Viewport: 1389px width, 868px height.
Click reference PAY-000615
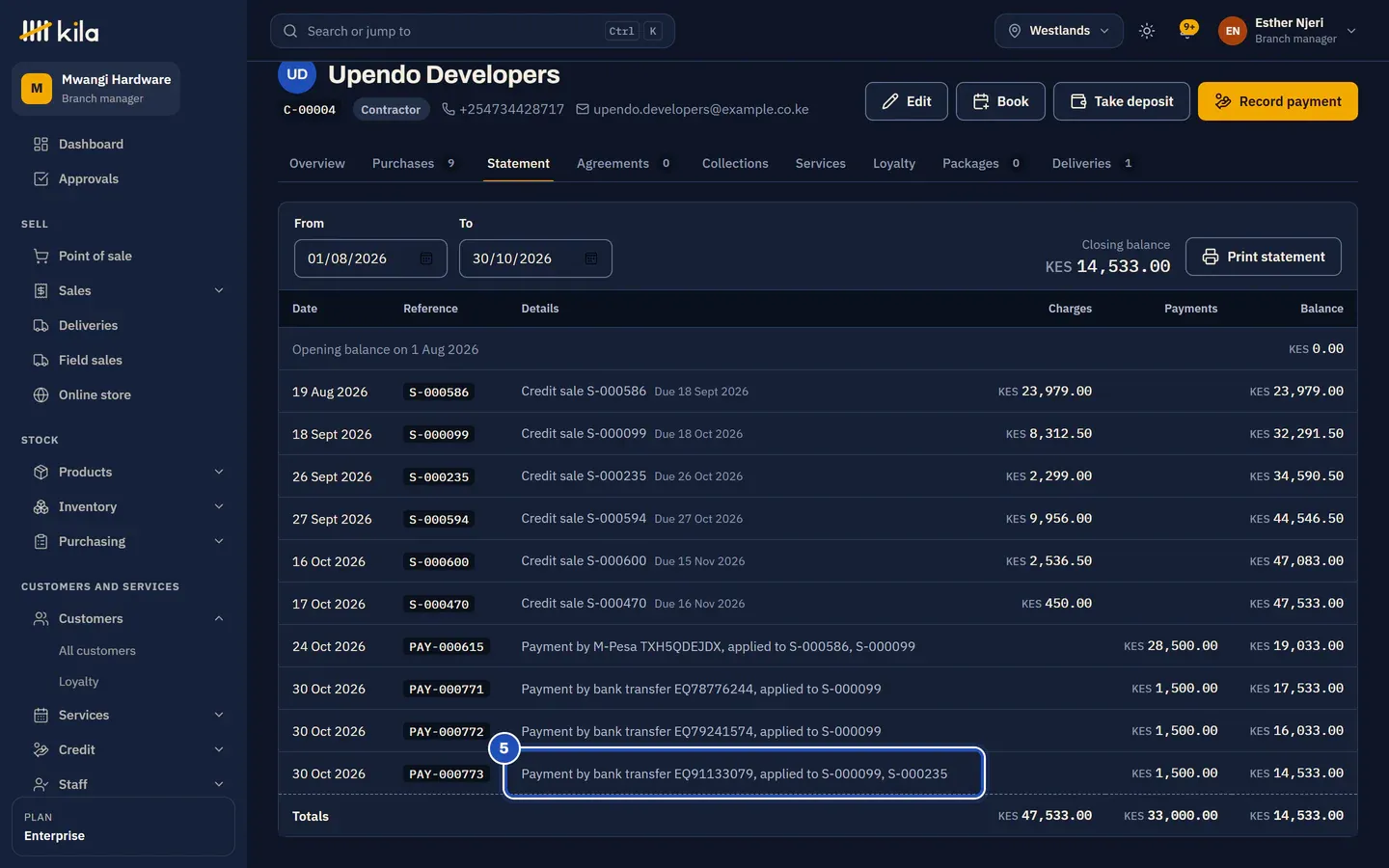click(x=446, y=647)
